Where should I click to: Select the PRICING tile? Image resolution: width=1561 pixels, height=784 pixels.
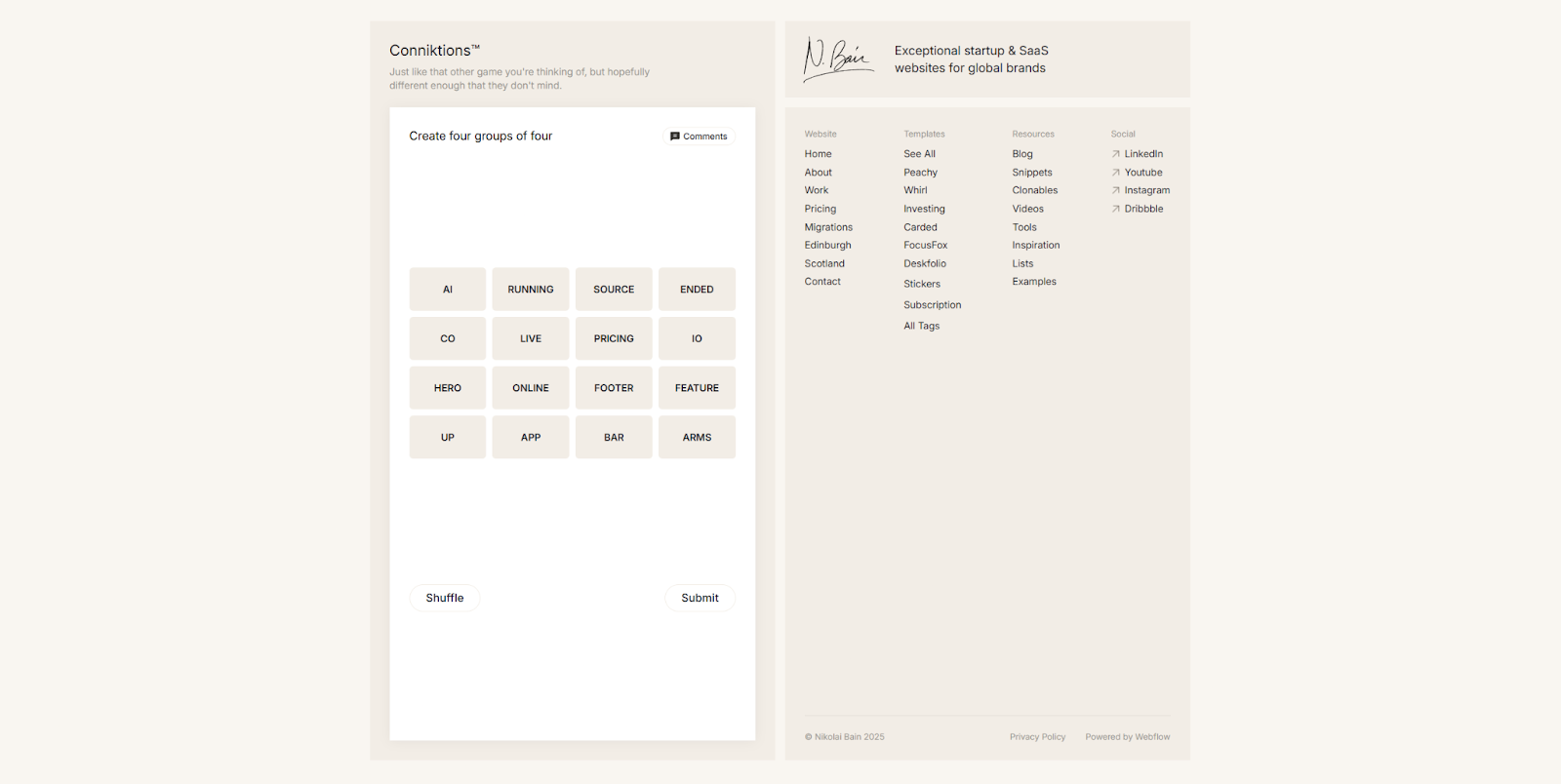(614, 338)
